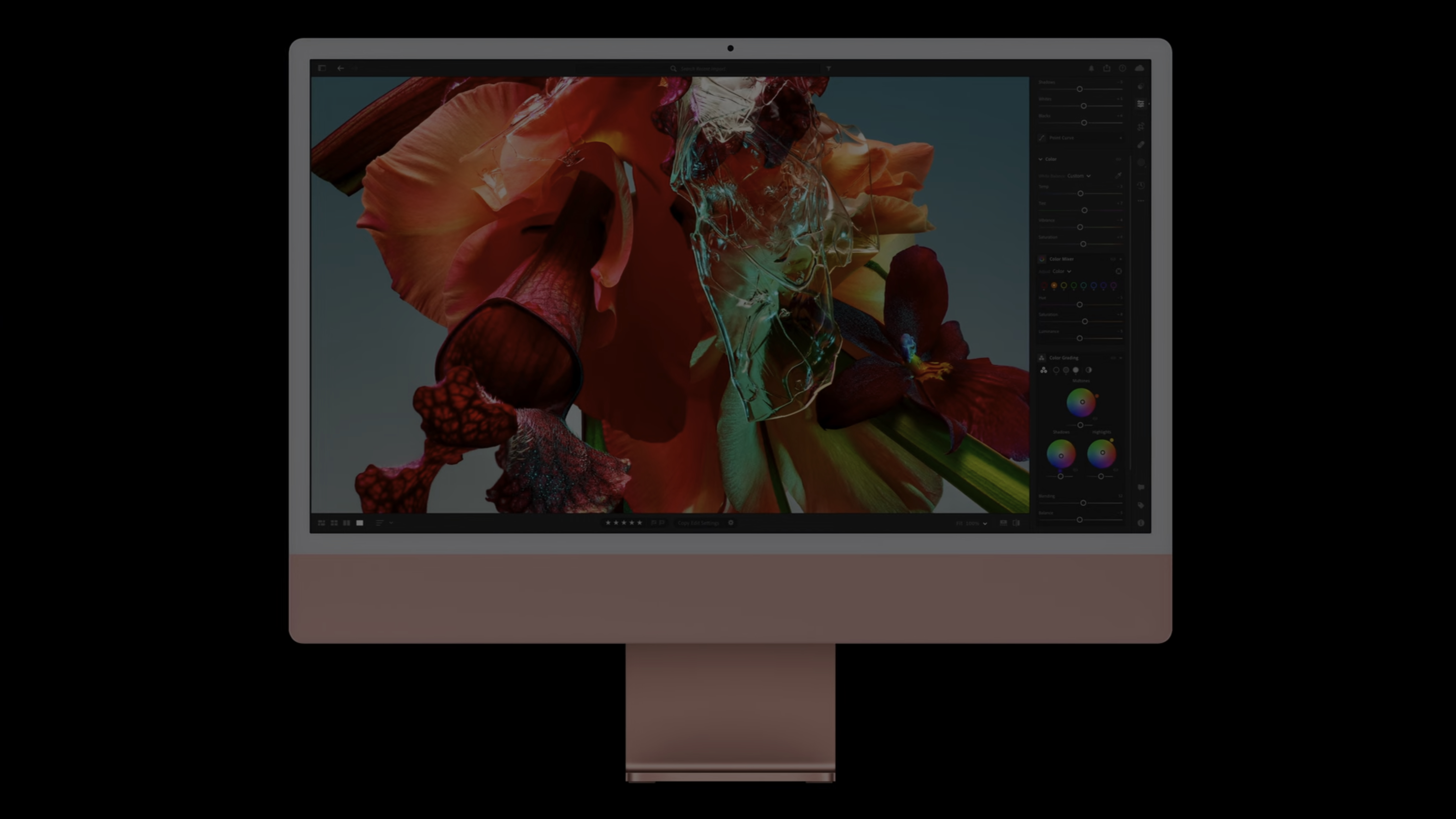This screenshot has height=819, width=1456.
Task: Expand the Point Curve panel
Action: (x=1120, y=138)
